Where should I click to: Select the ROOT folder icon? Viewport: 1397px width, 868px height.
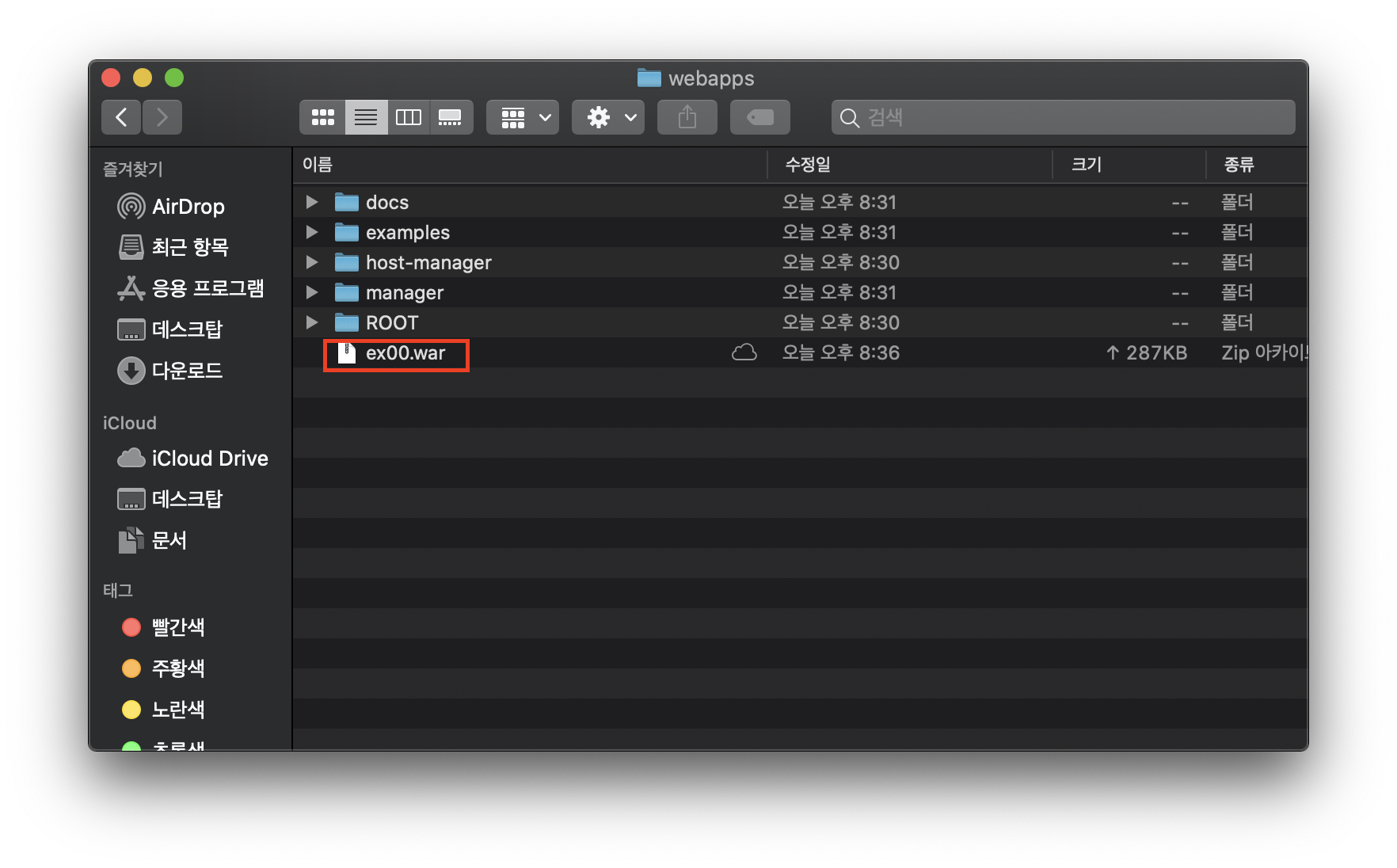347,322
